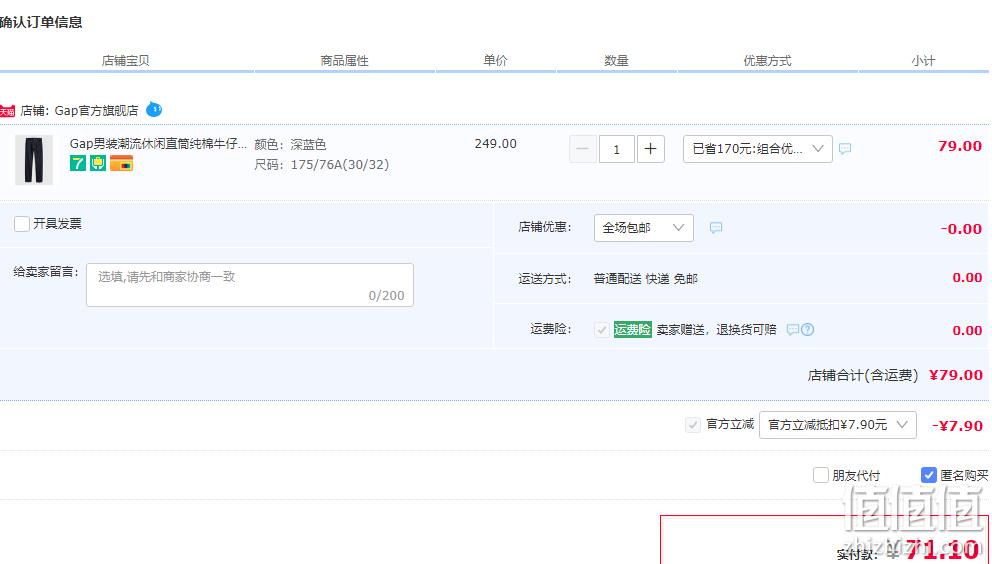992x564 pixels.
Task: Click the 卖家赠送, 退换货可赔 text
Action: click(x=716, y=330)
